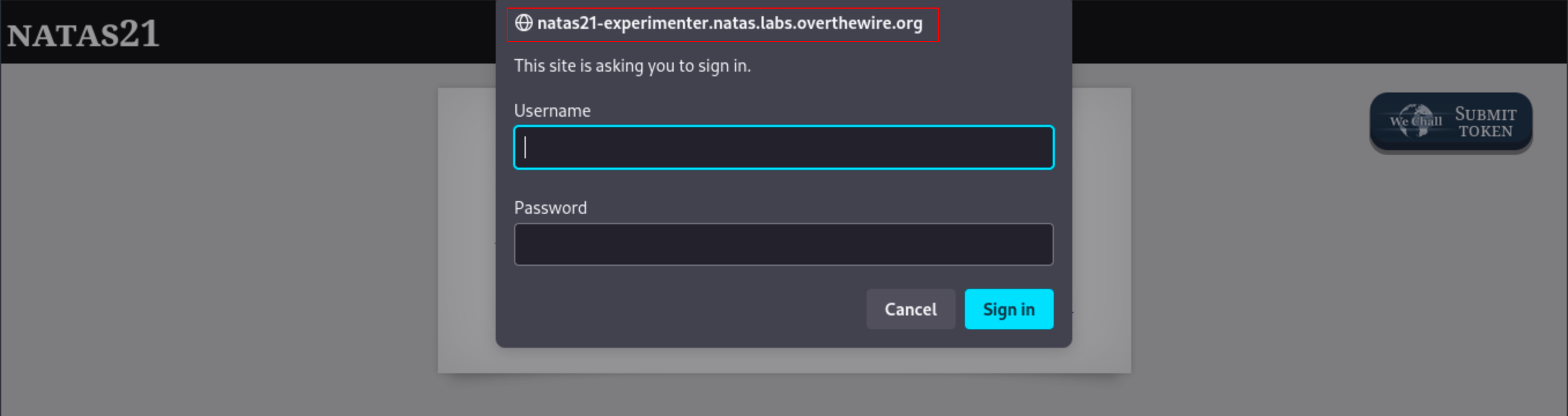Click the white content panel left of dialog
This screenshot has height=416, width=1568.
pyautogui.click(x=466, y=232)
